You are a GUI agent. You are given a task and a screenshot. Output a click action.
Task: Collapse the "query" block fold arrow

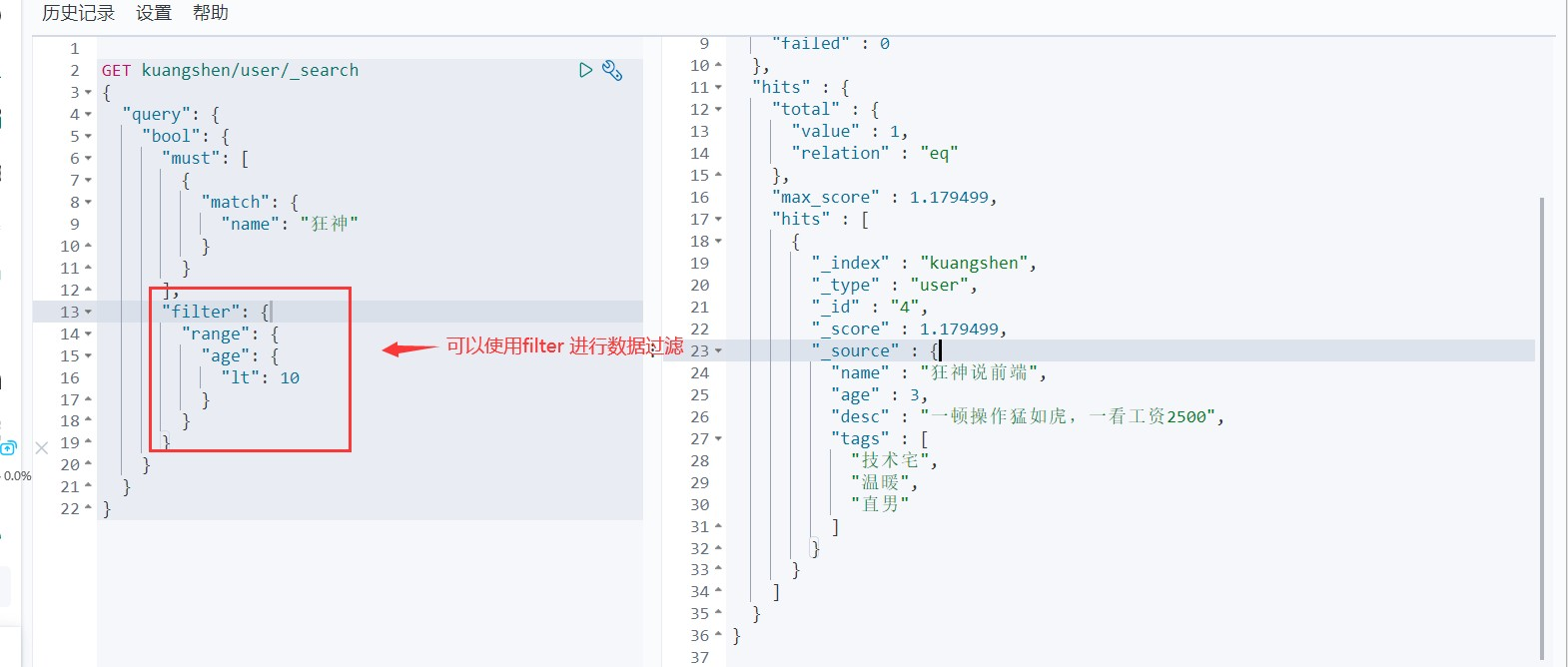click(x=88, y=115)
